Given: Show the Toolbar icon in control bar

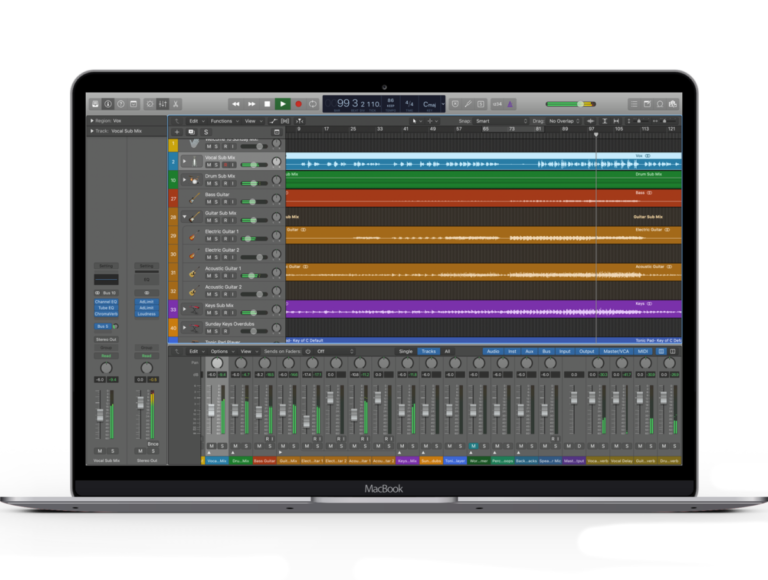Looking at the screenshot, I should (133, 104).
